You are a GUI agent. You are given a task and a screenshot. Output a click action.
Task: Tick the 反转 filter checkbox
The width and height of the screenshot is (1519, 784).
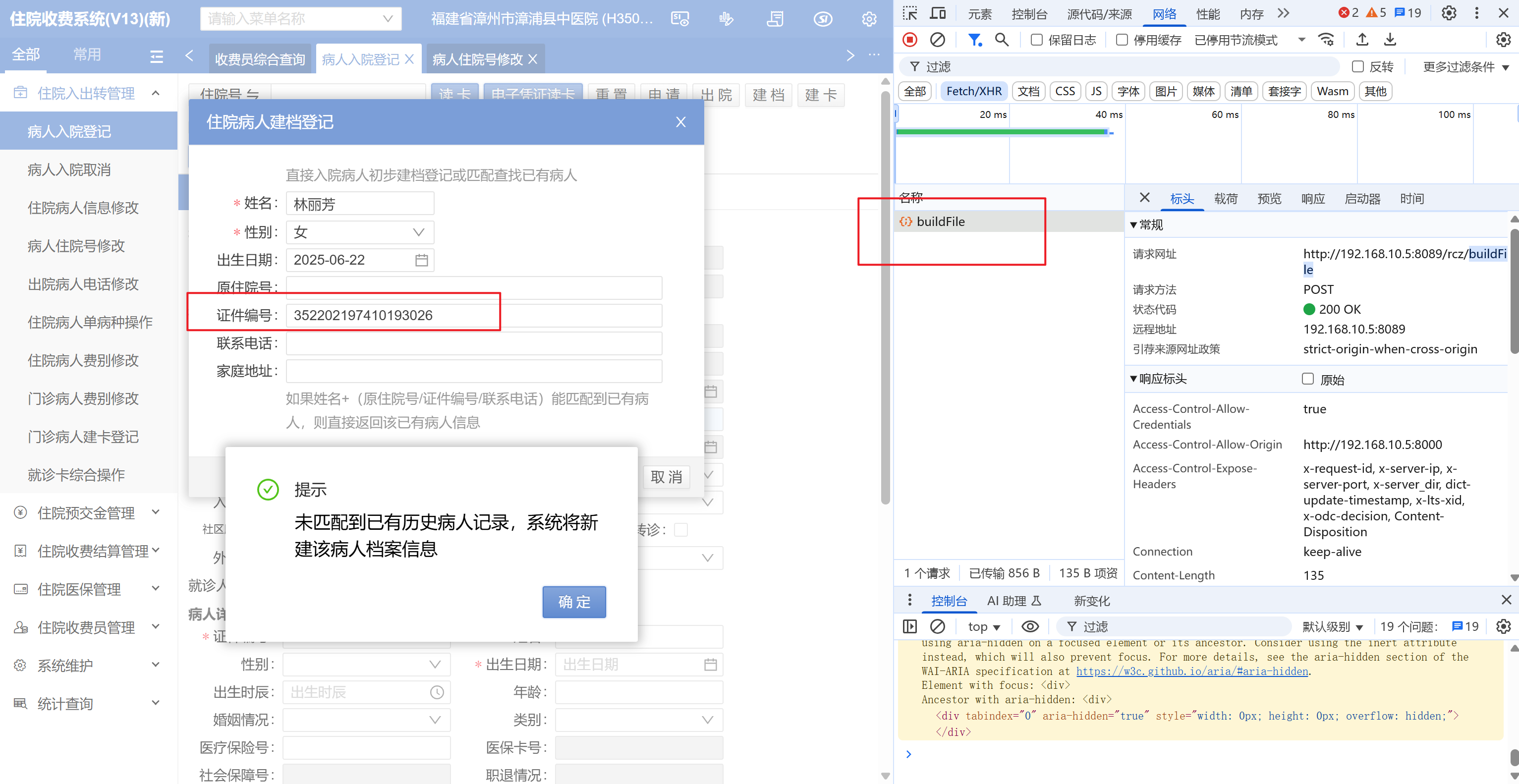(1357, 66)
